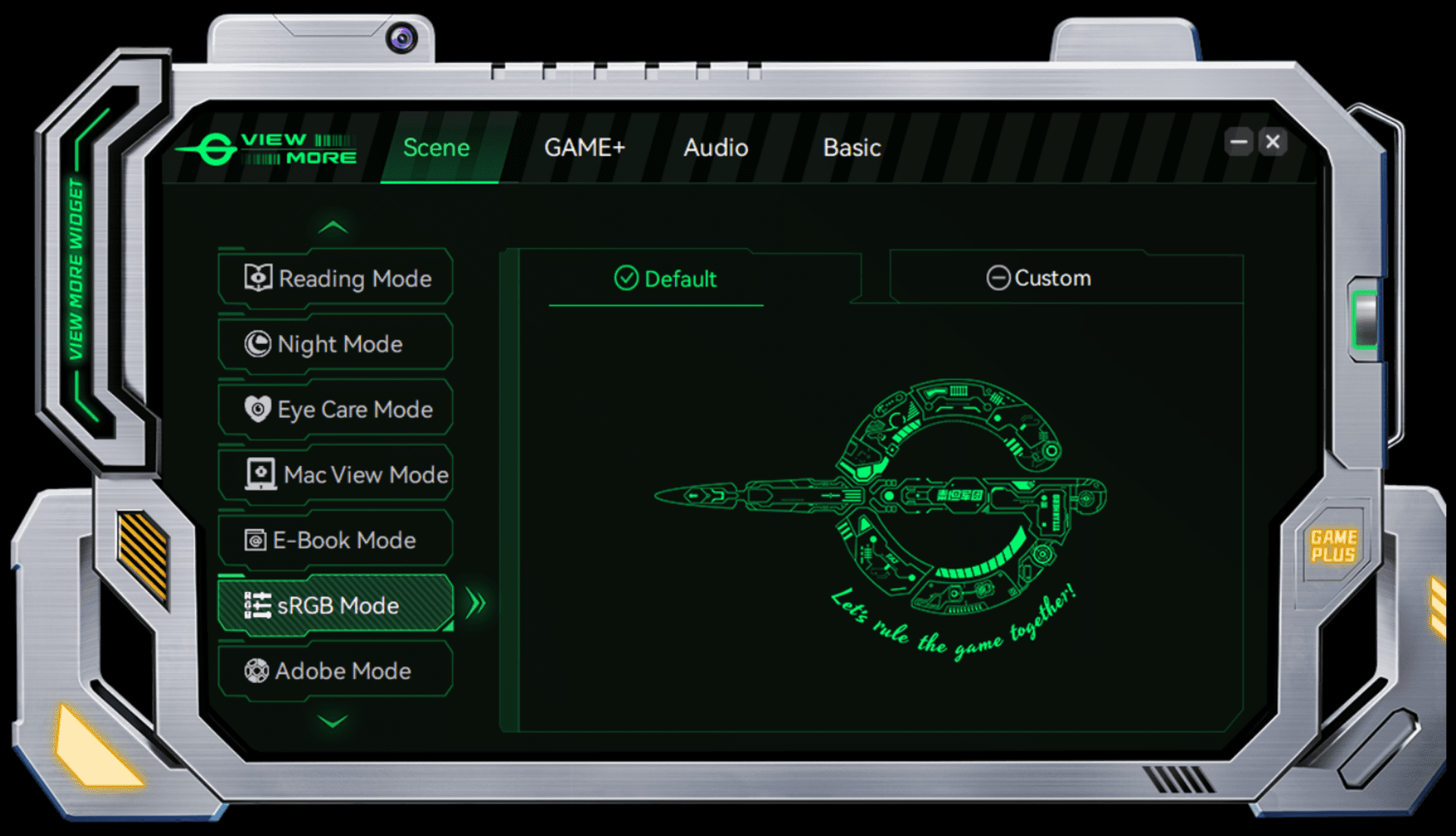Click the Reading Mode book icon
The width and height of the screenshot is (1456, 836).
coord(258,277)
